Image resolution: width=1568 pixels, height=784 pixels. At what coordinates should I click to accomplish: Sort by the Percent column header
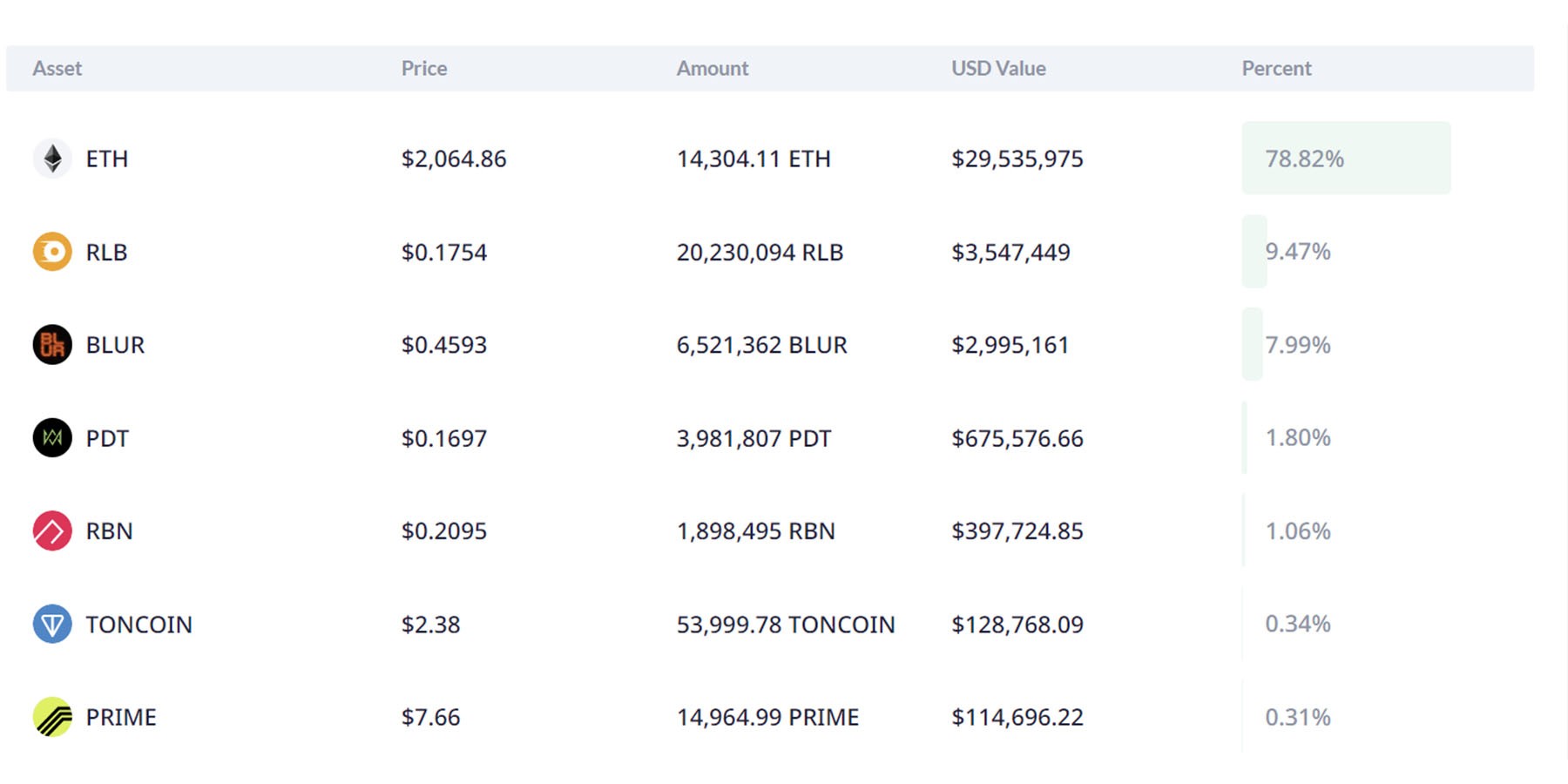(1276, 69)
